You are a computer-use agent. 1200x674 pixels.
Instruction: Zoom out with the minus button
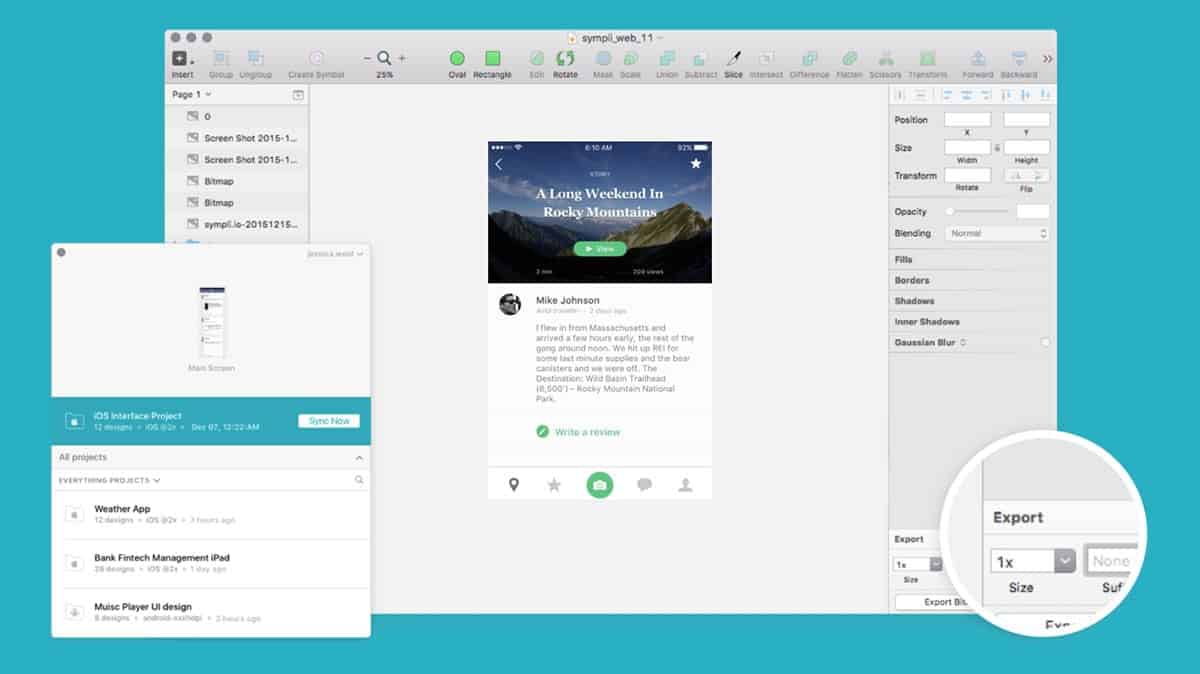pyautogui.click(x=367, y=59)
